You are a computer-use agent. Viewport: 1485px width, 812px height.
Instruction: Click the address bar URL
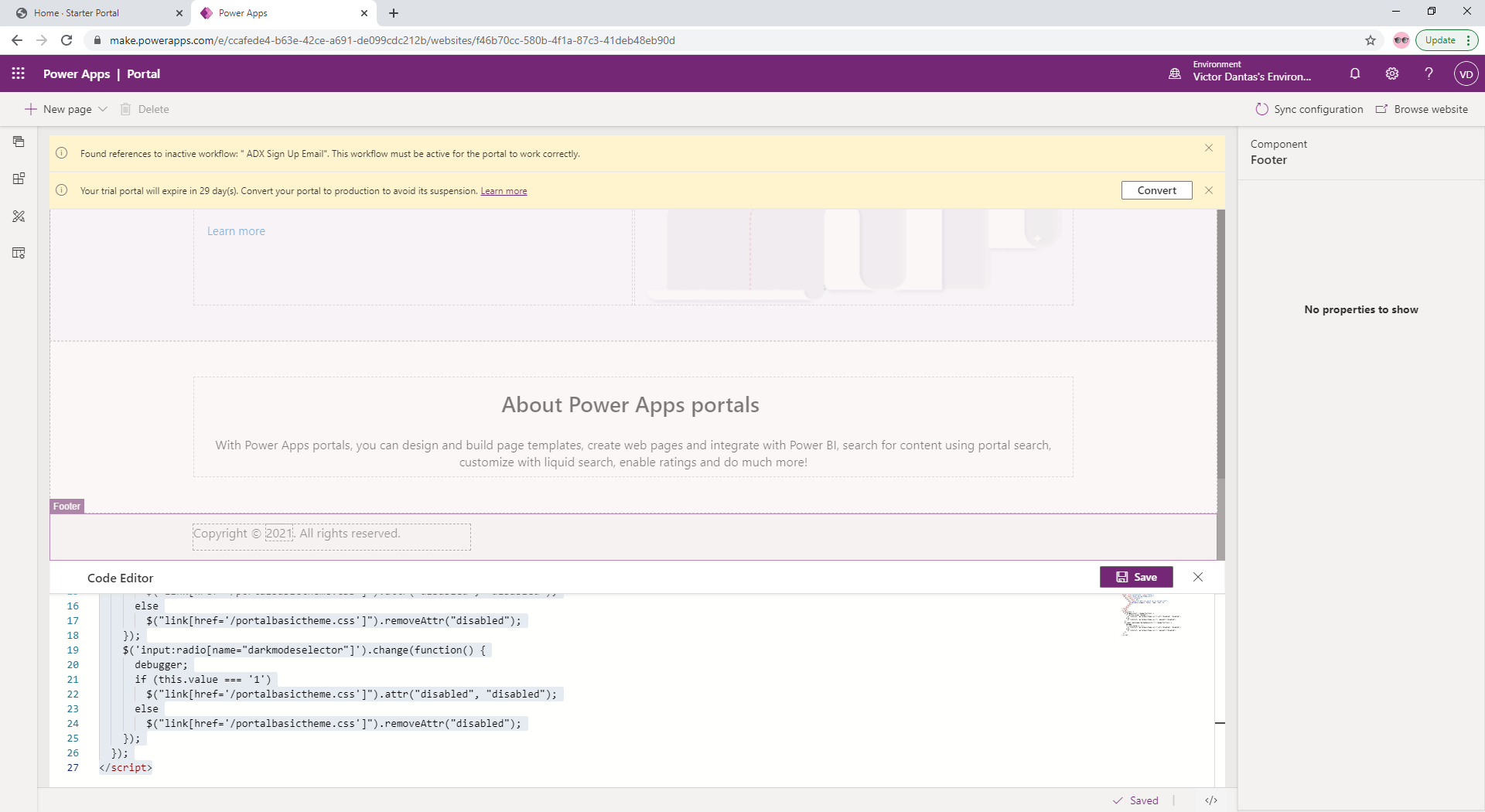point(392,40)
